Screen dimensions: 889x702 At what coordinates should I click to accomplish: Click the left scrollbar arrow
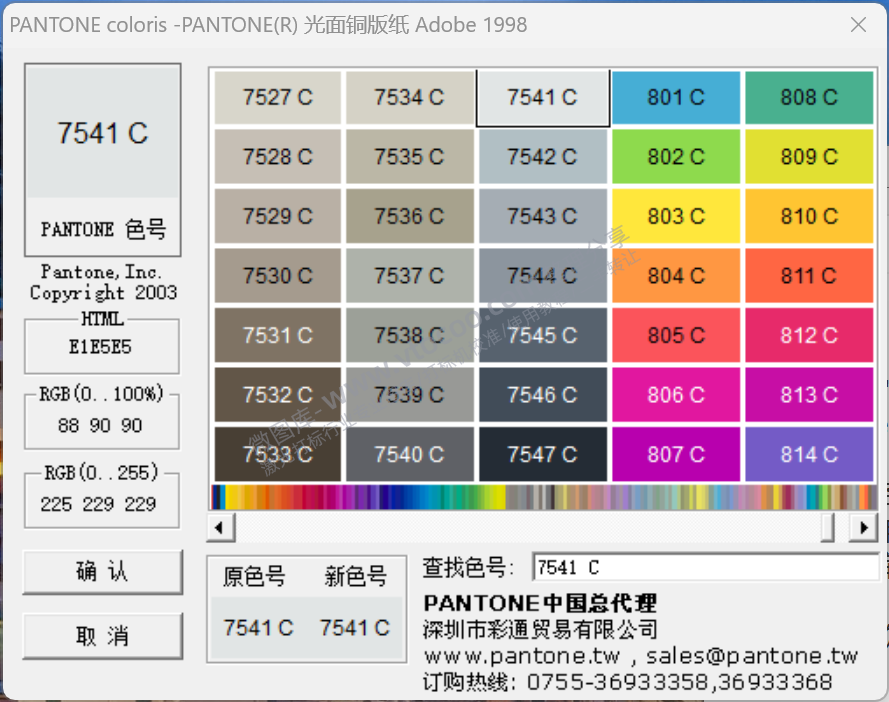220,527
